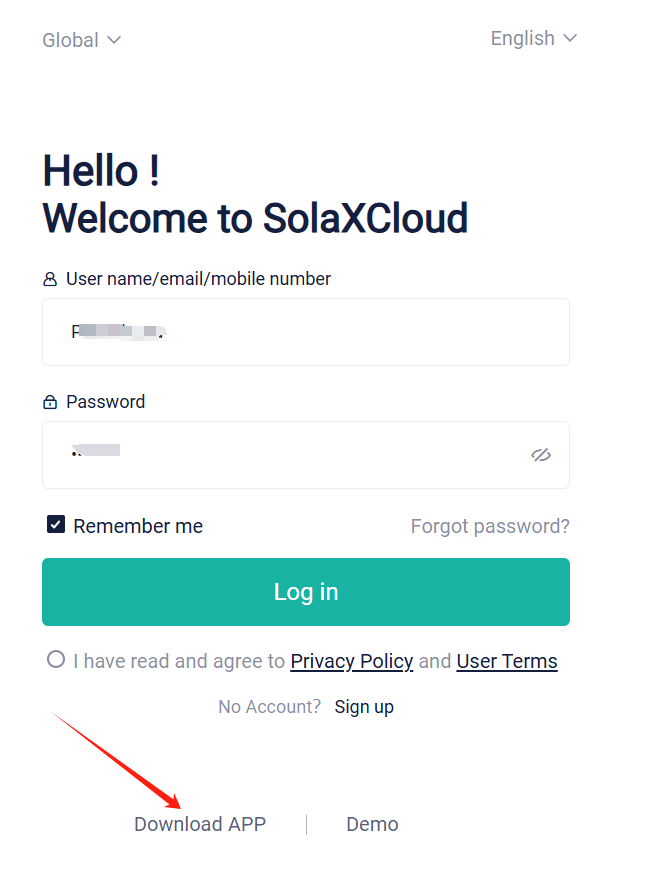
Task: Focus the Password input field
Action: 306,455
